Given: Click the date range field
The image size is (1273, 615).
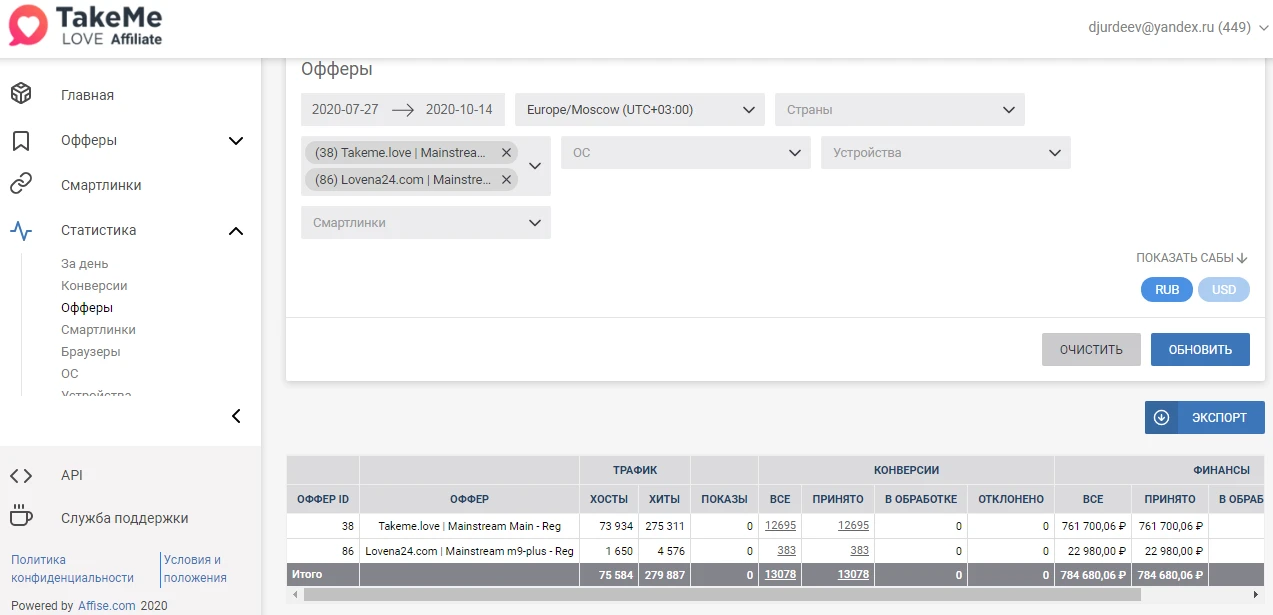Looking at the screenshot, I should coord(403,110).
